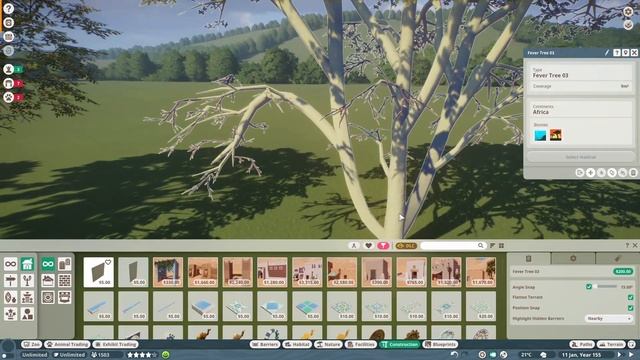The image size is (640, 360).
Task: Select the green infinity all subcategory icon
Action: (48, 264)
